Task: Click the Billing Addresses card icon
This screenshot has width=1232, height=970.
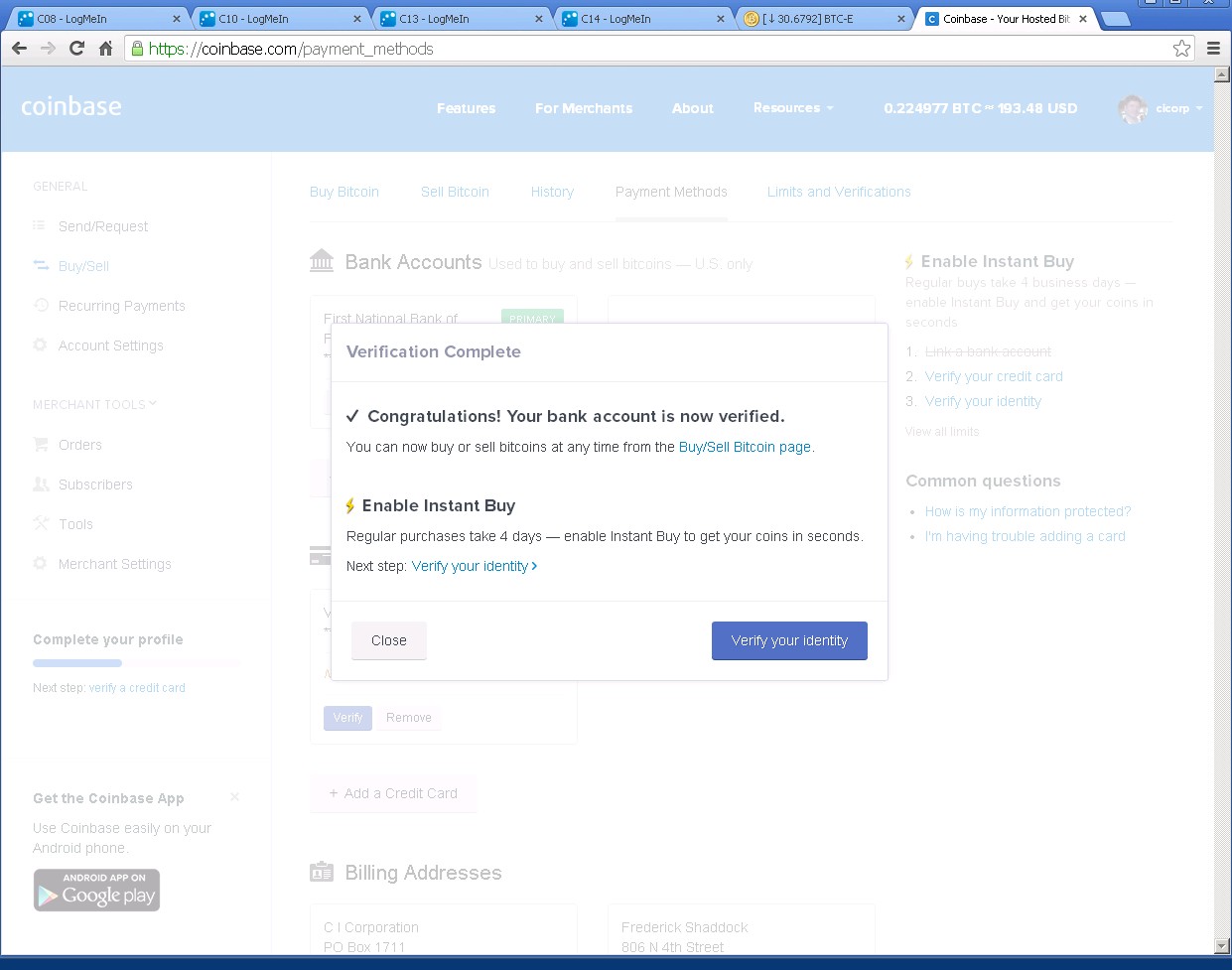Action: [322, 873]
